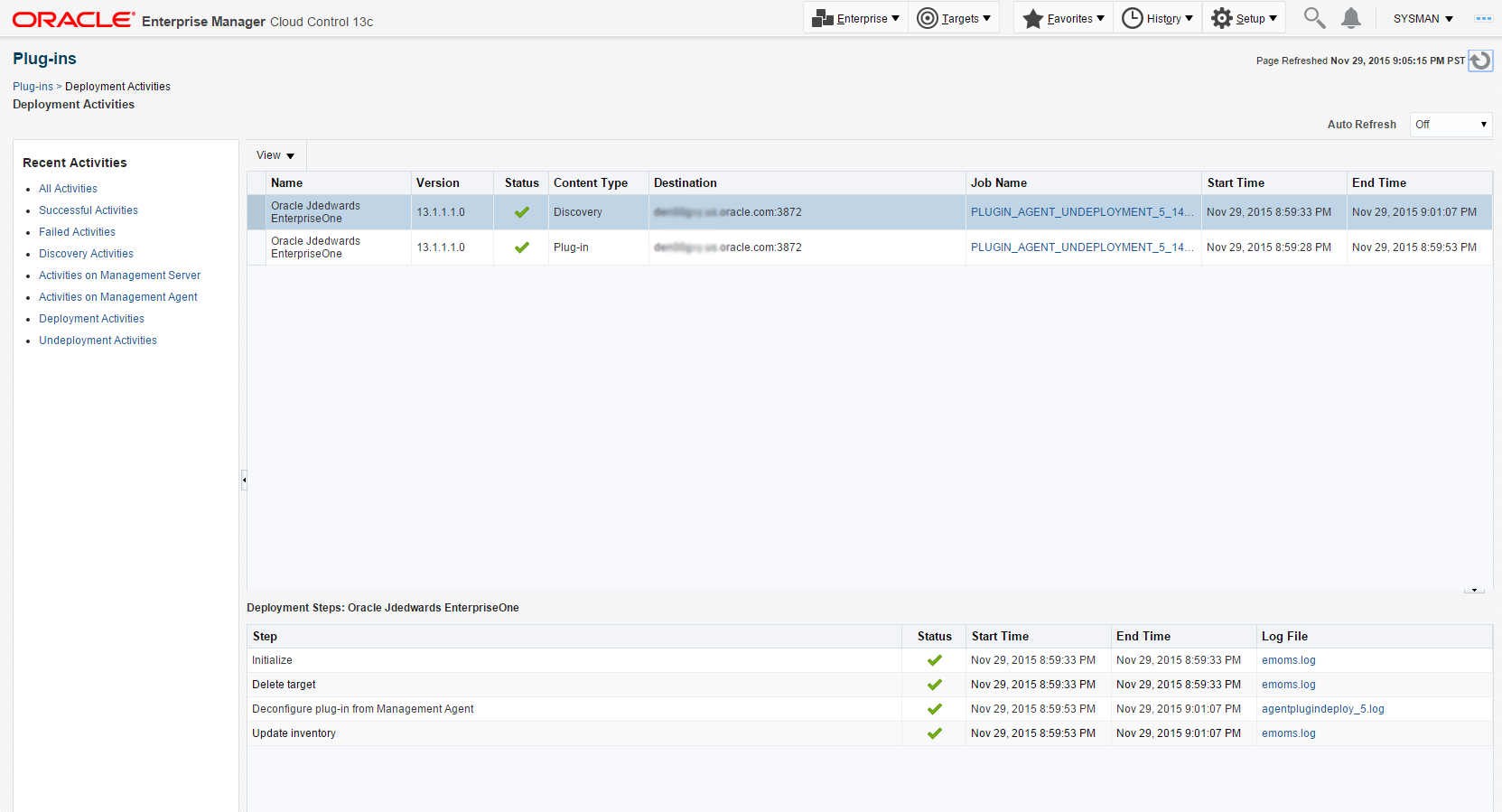Expand the View menu in table toolbar

(x=275, y=155)
